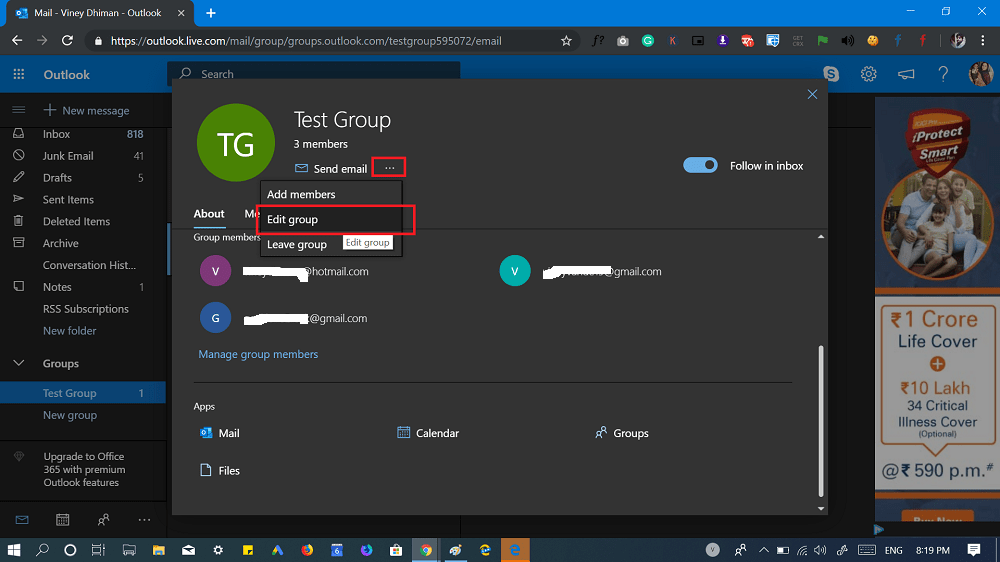Click the group dialog vertical scrollbar
The width and height of the screenshot is (1000, 562).
pyautogui.click(x=821, y=421)
